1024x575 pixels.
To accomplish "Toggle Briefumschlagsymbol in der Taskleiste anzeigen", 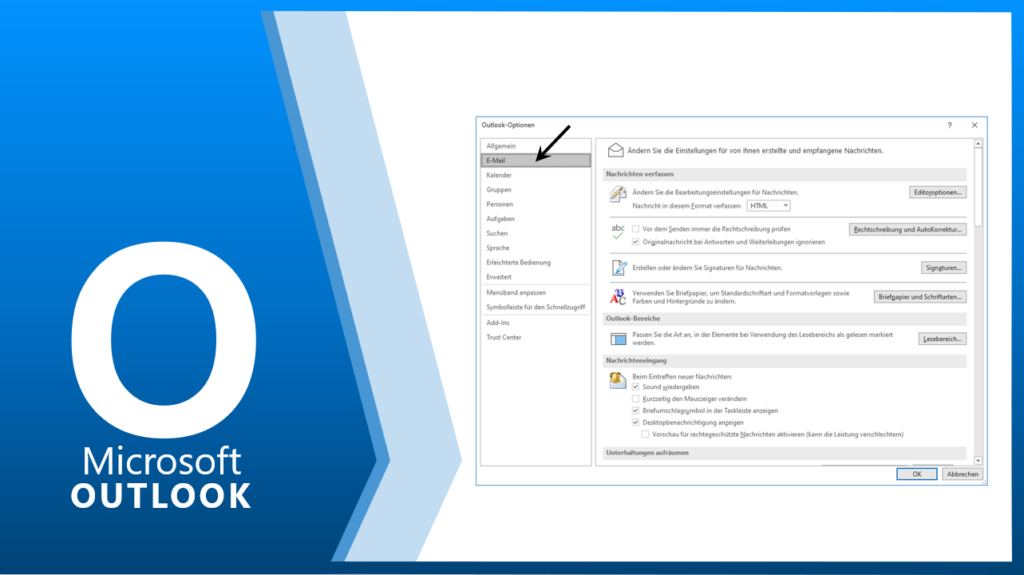I will coord(635,410).
